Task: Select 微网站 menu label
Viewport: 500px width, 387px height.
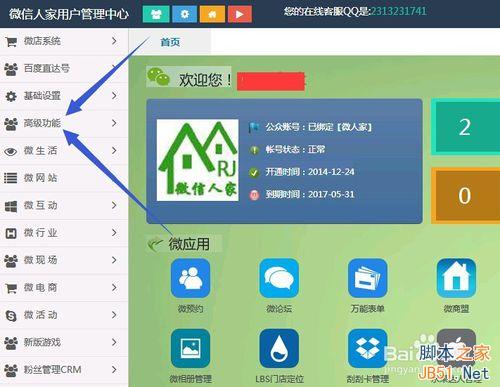Action: click(40, 178)
